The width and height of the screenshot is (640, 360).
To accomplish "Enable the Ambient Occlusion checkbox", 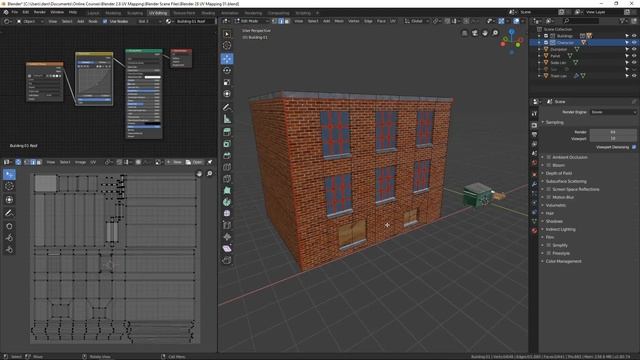I will [549, 157].
